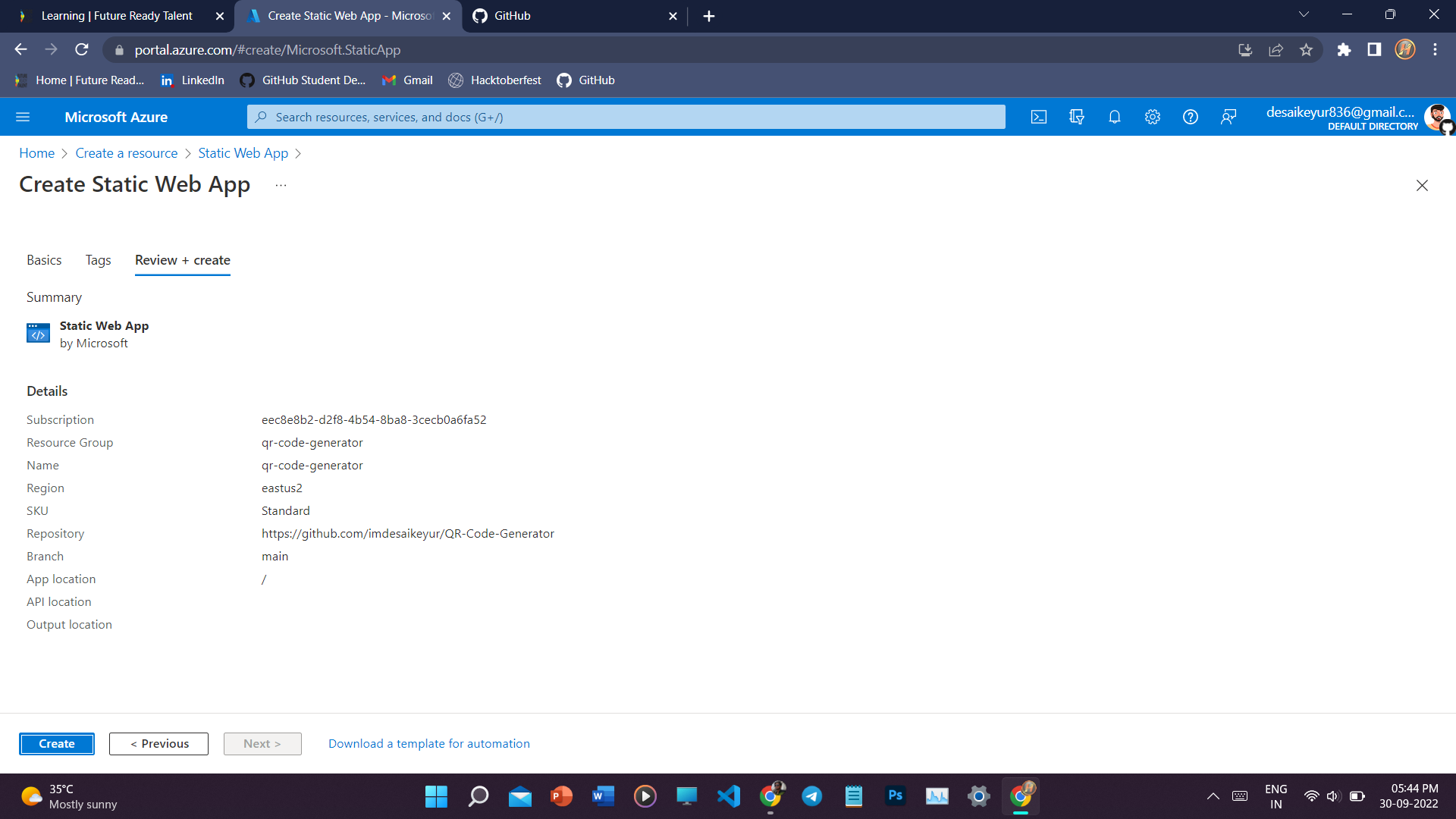
Task: Click inside the Azure search bar
Action: point(626,117)
